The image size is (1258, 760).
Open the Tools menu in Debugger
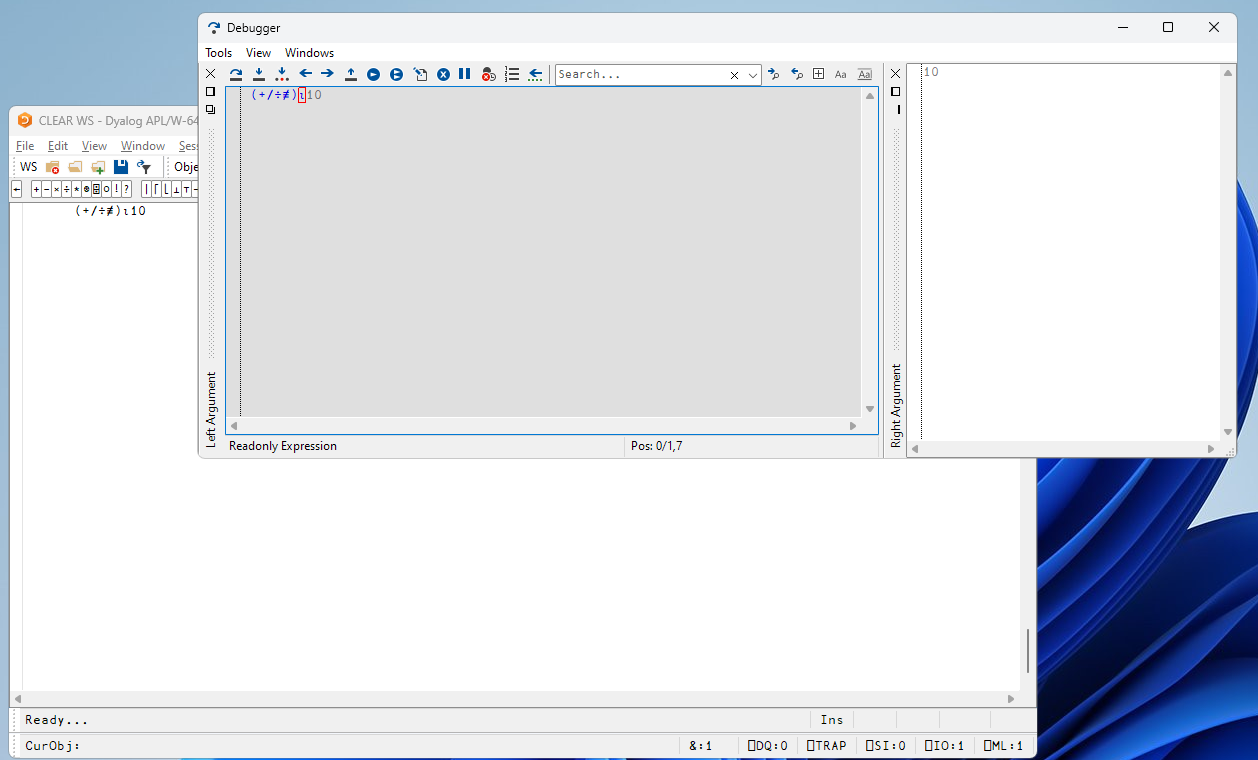pyautogui.click(x=218, y=53)
